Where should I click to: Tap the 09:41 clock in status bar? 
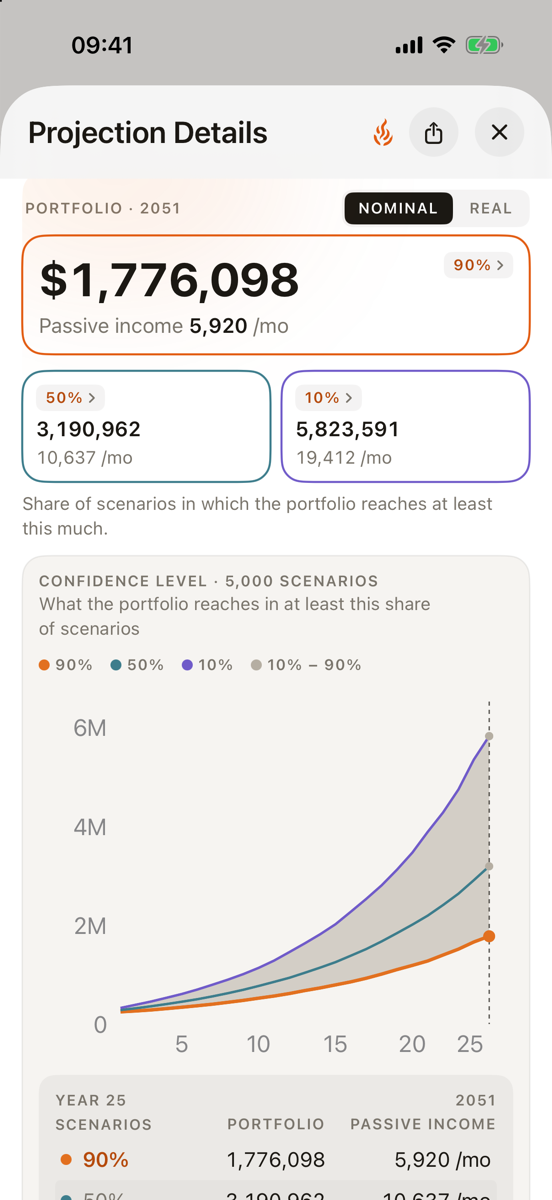pos(102,46)
